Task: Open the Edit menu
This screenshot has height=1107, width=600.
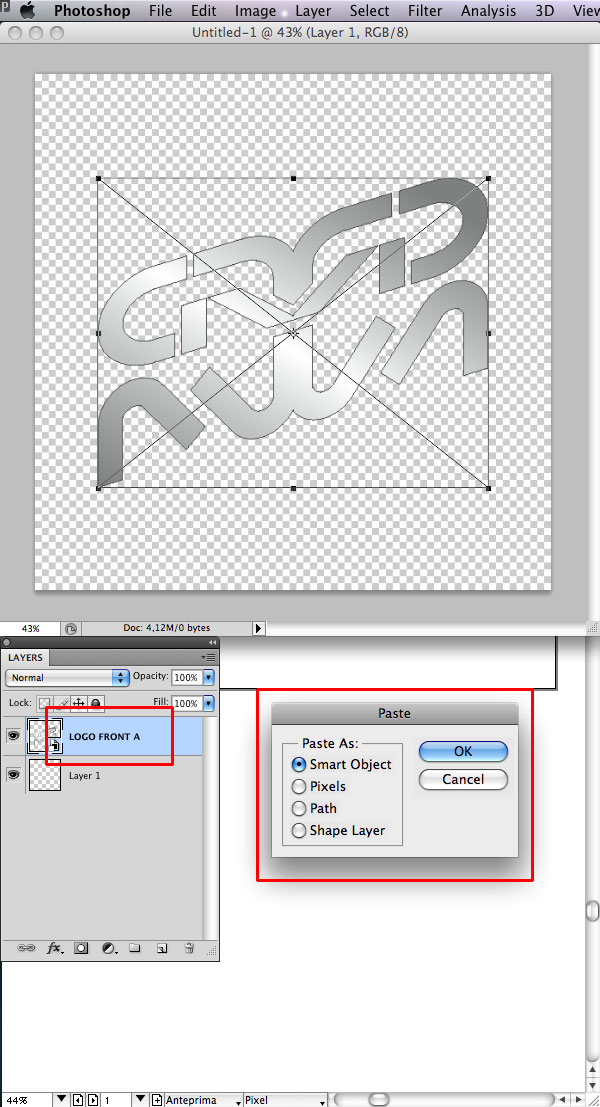Action: (203, 11)
